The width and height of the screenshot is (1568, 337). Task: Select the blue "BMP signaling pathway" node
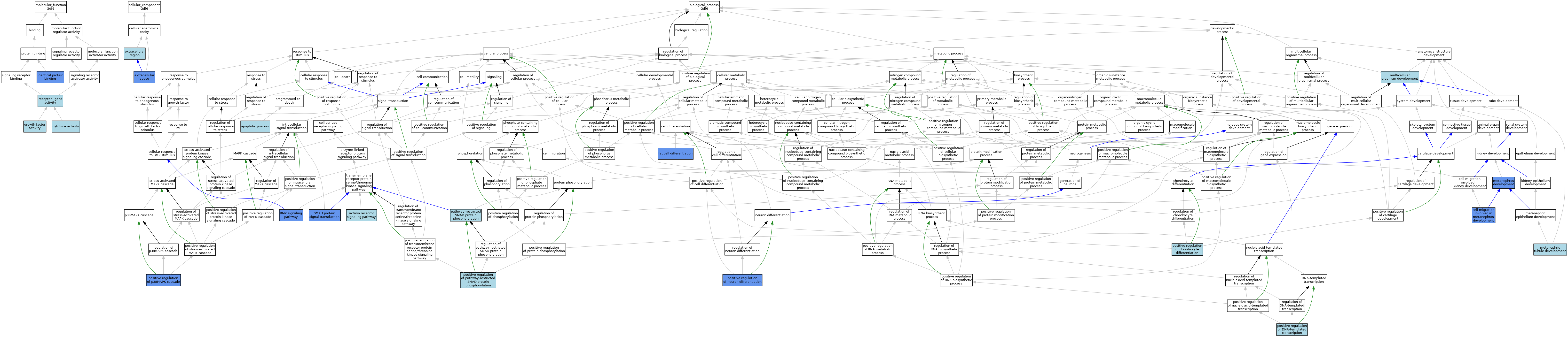tap(291, 215)
